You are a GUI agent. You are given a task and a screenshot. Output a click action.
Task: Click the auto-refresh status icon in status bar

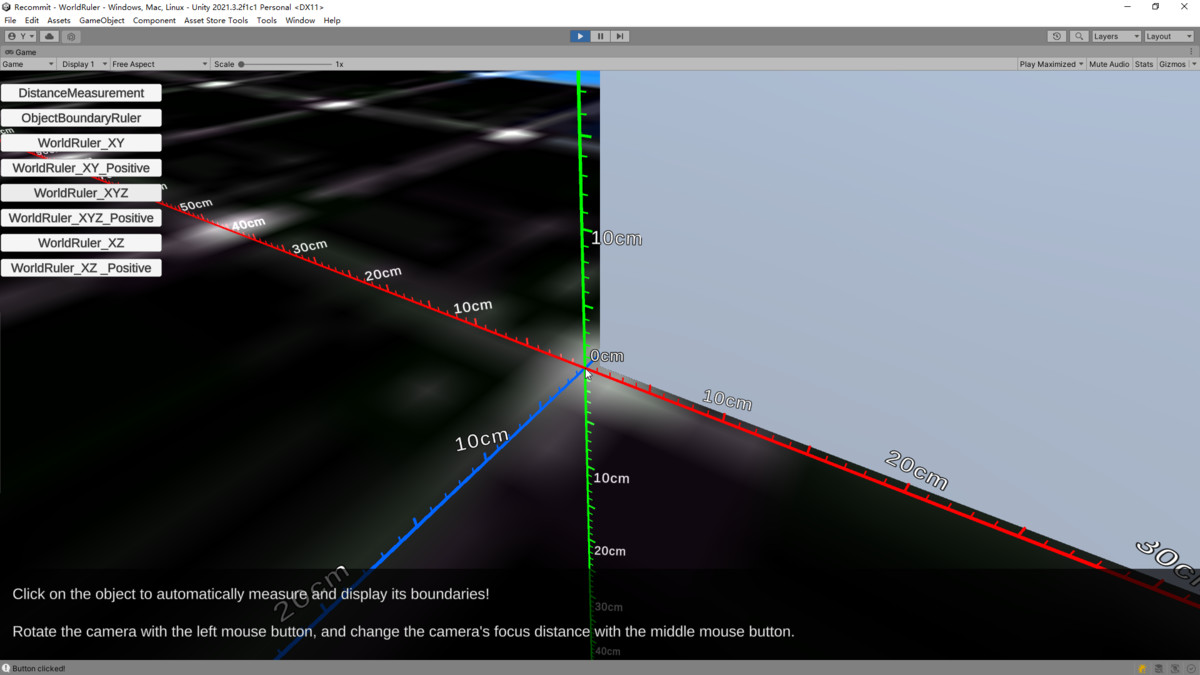click(x=1176, y=668)
